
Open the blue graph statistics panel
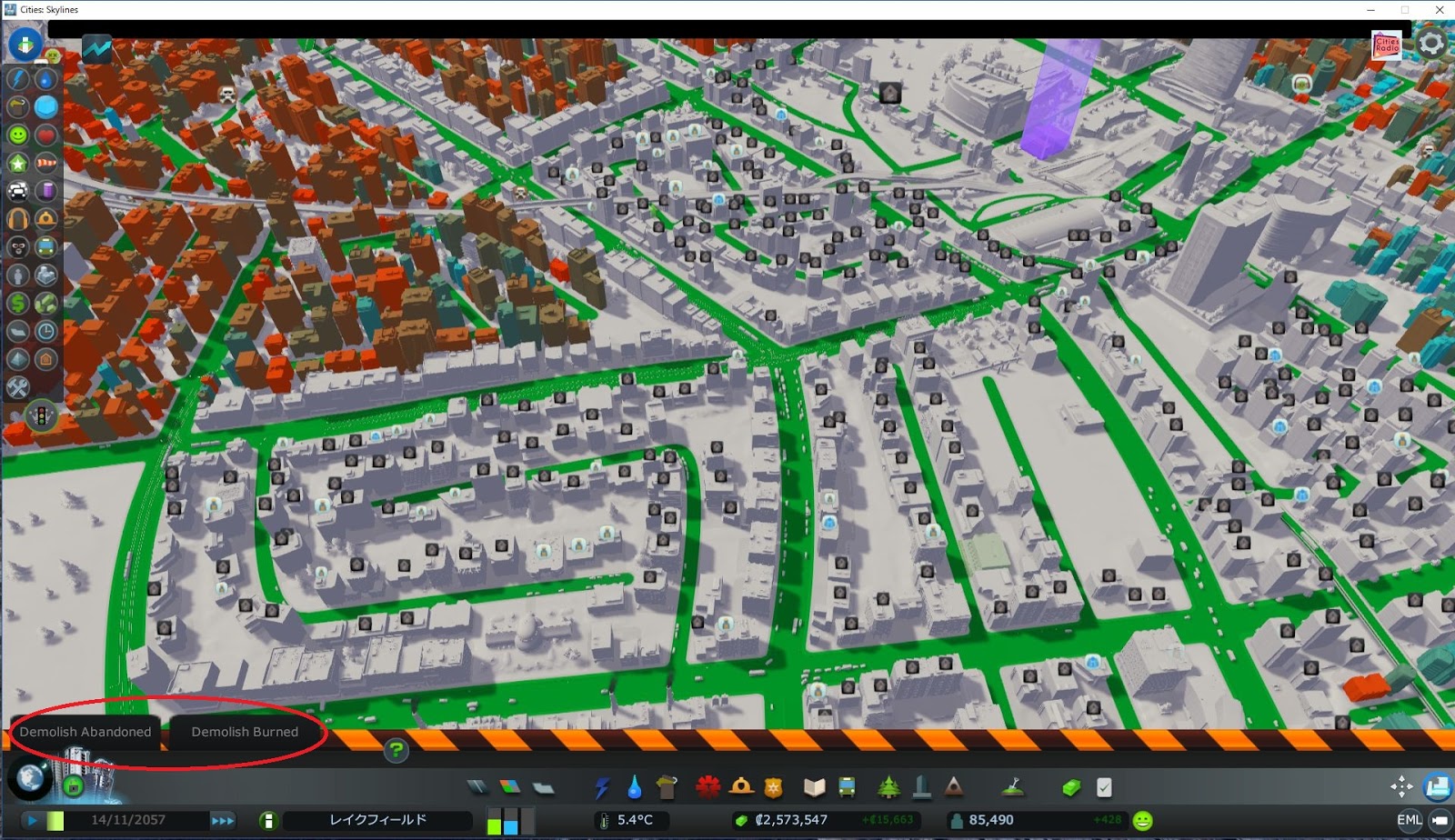pyautogui.click(x=96, y=48)
